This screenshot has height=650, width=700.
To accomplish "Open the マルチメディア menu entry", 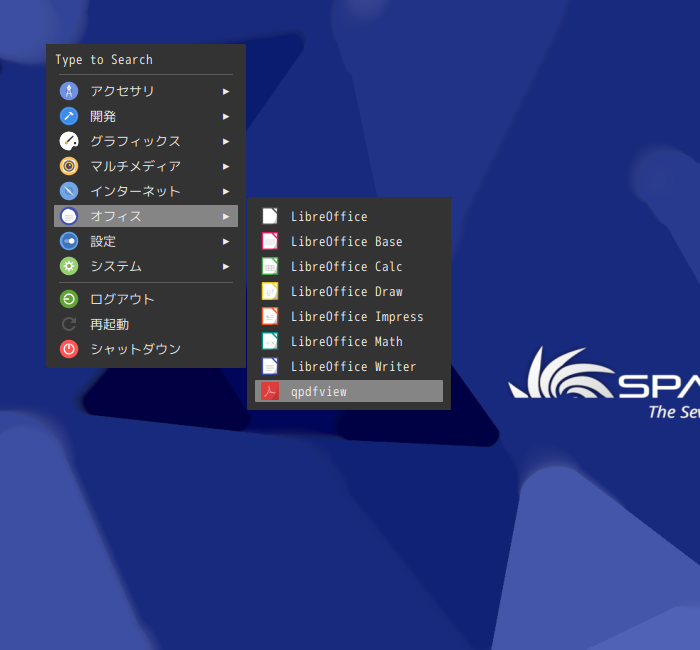I will (146, 166).
